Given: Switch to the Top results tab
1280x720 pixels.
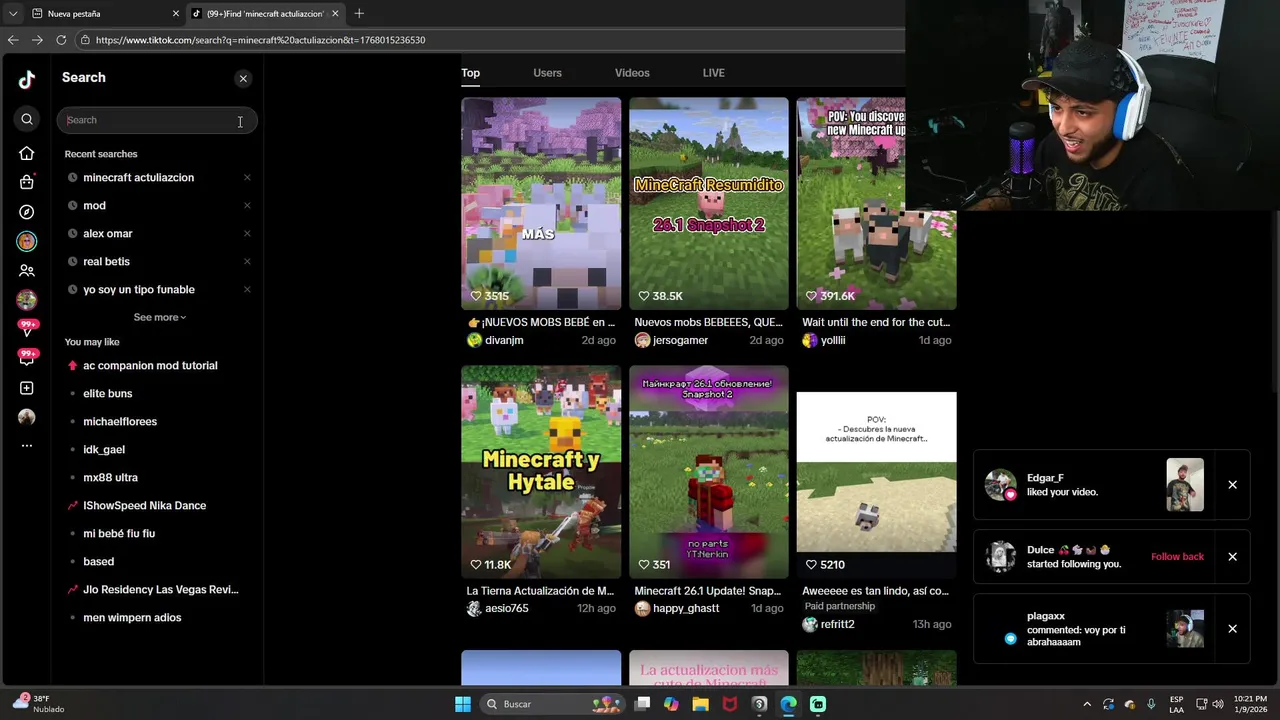Looking at the screenshot, I should [470, 73].
